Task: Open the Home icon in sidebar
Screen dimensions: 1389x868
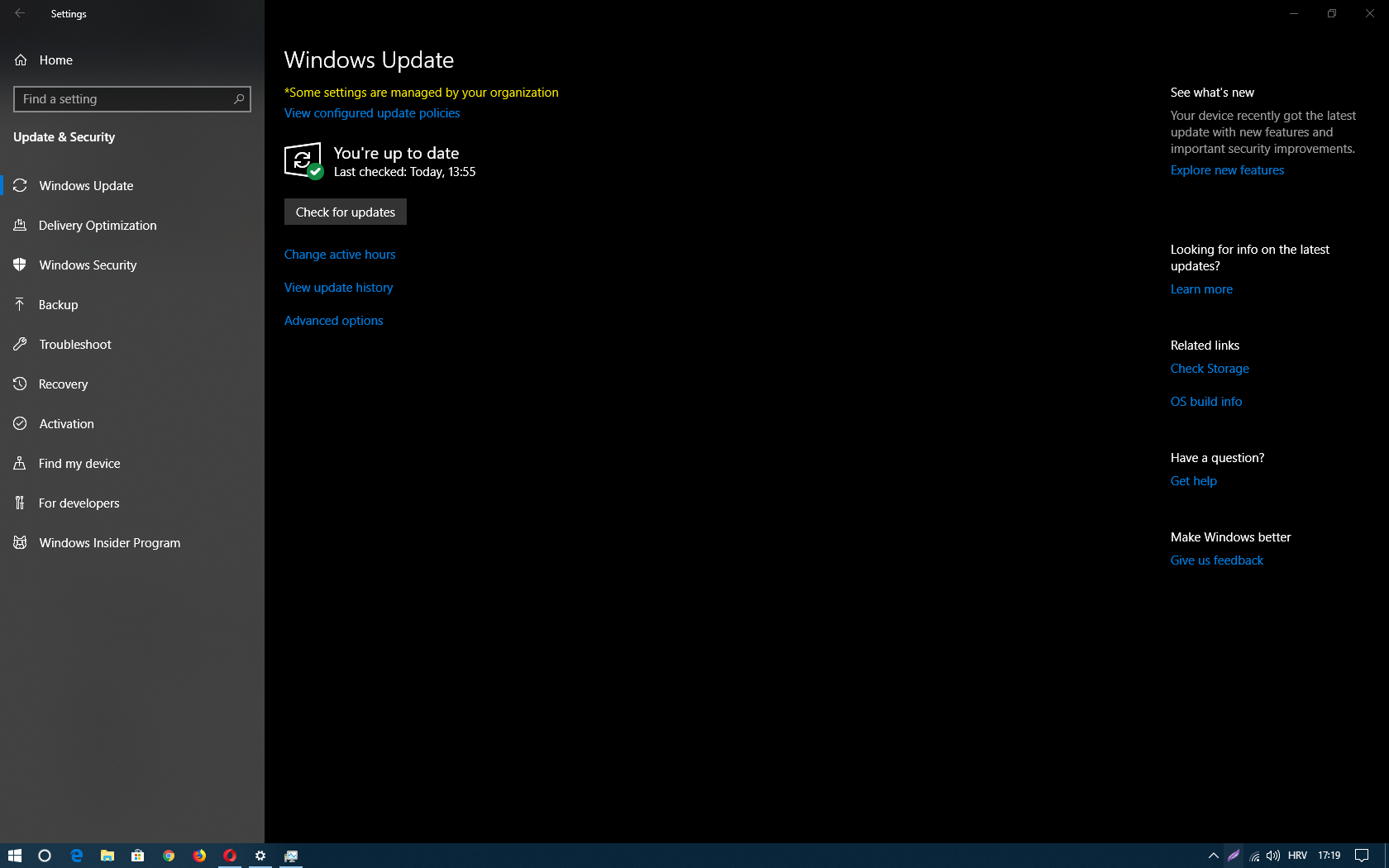Action: [21, 60]
